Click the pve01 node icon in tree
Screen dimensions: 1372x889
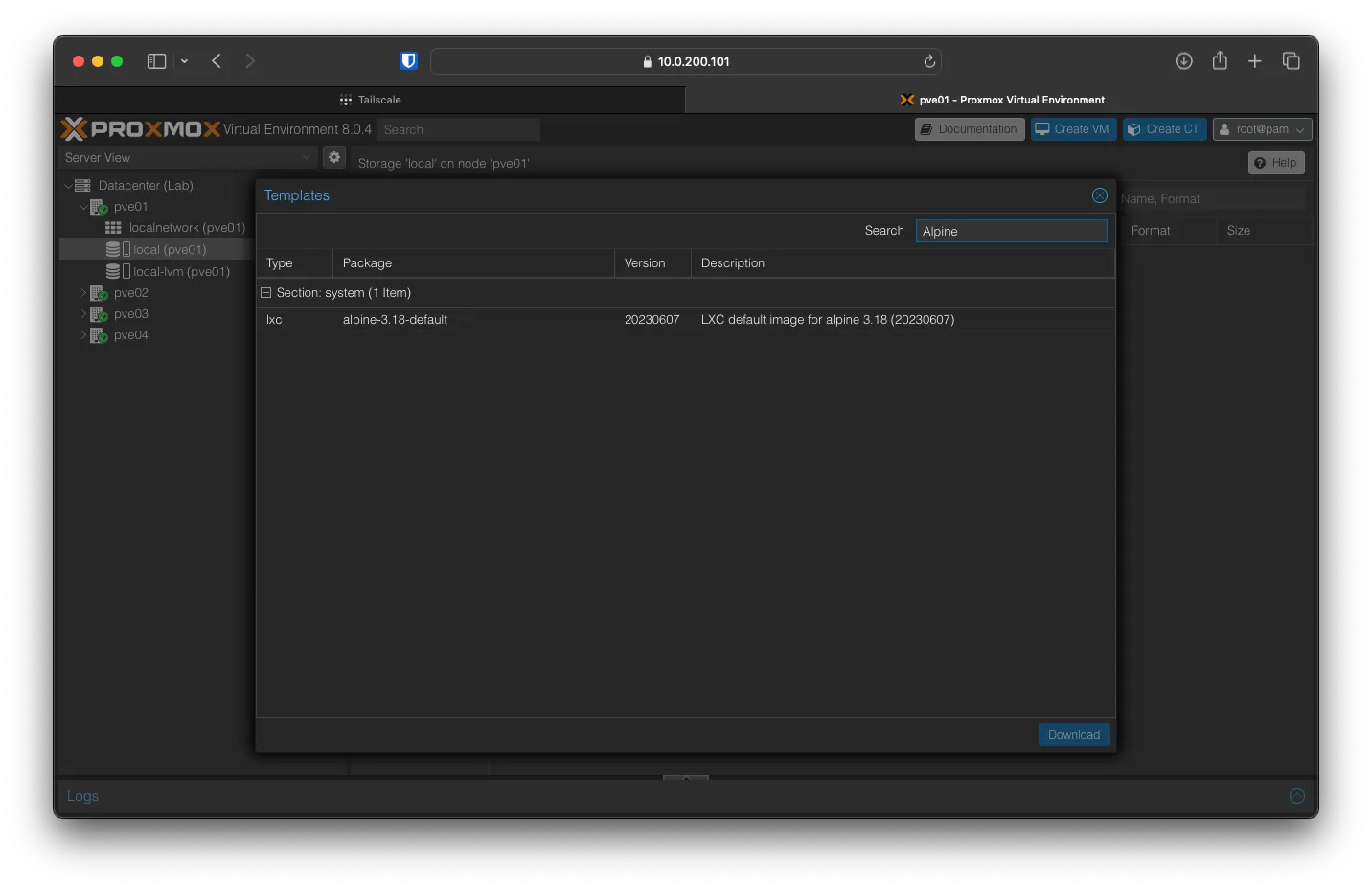click(x=99, y=207)
